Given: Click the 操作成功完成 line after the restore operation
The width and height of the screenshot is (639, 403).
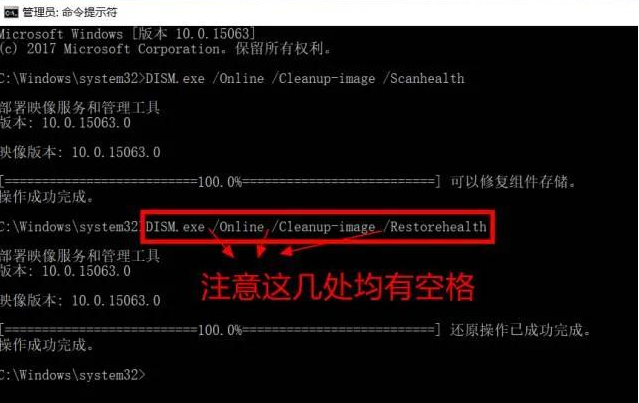Looking at the screenshot, I should [x=47, y=346].
